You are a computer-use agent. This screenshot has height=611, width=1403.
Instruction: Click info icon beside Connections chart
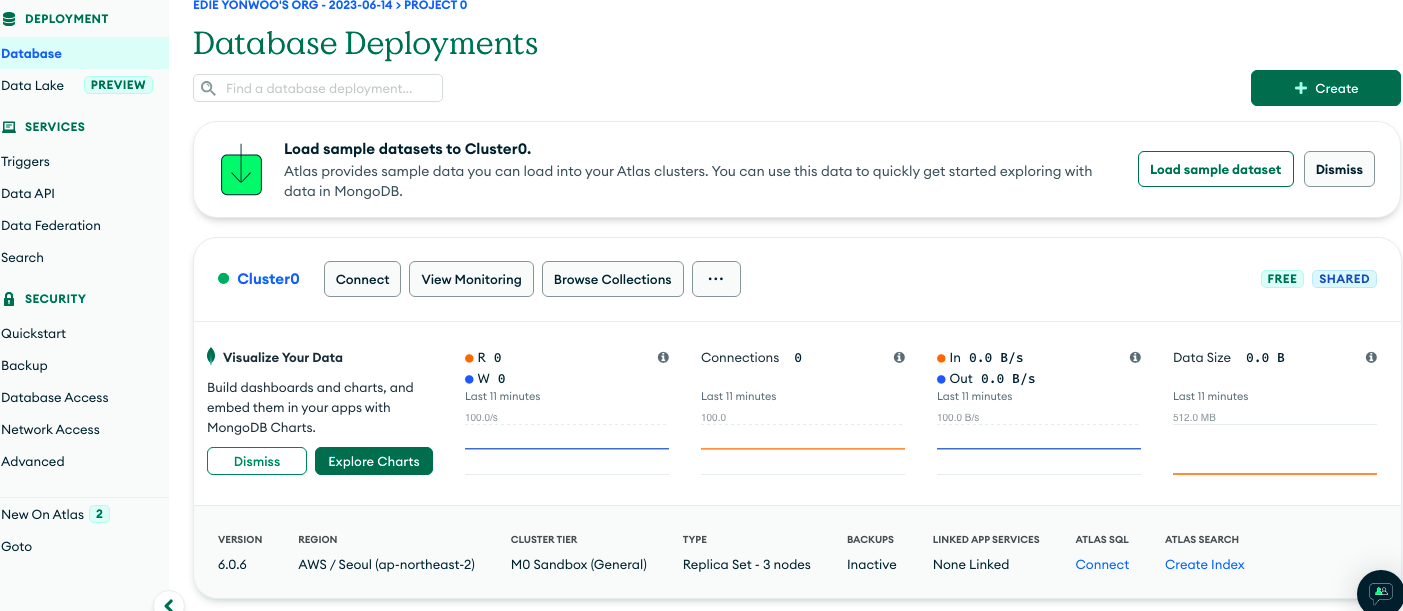899,357
